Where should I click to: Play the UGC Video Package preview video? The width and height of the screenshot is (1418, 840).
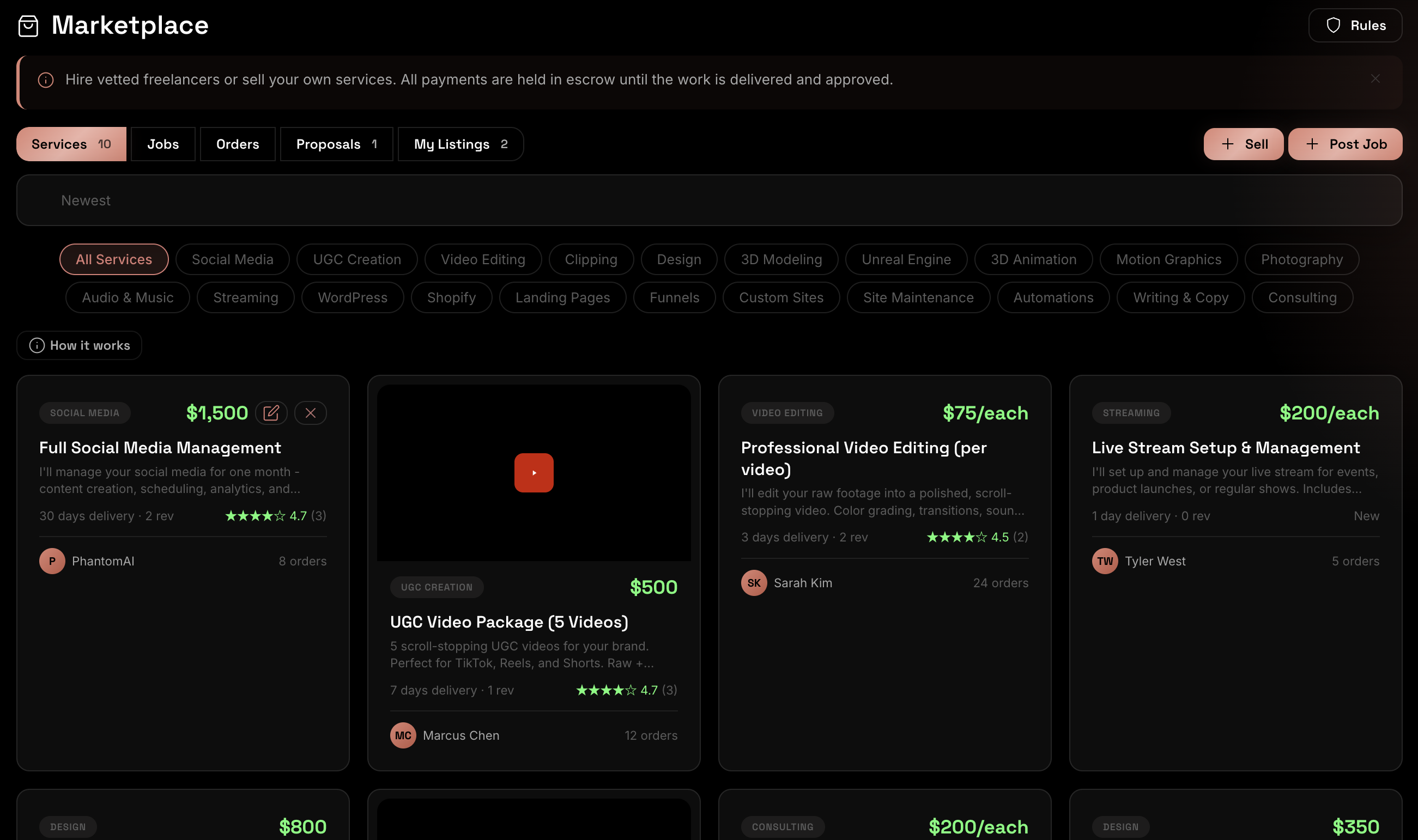[x=533, y=472]
